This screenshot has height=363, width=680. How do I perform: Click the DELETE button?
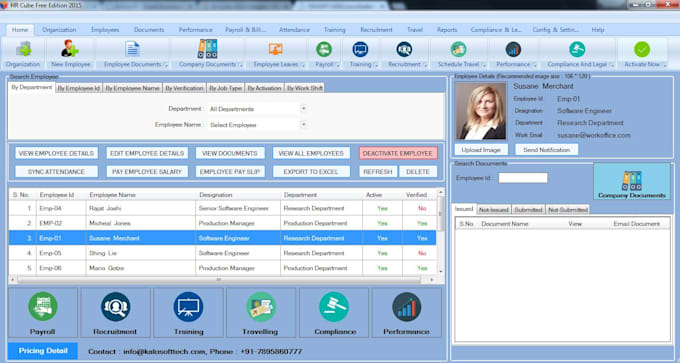pyautogui.click(x=418, y=172)
